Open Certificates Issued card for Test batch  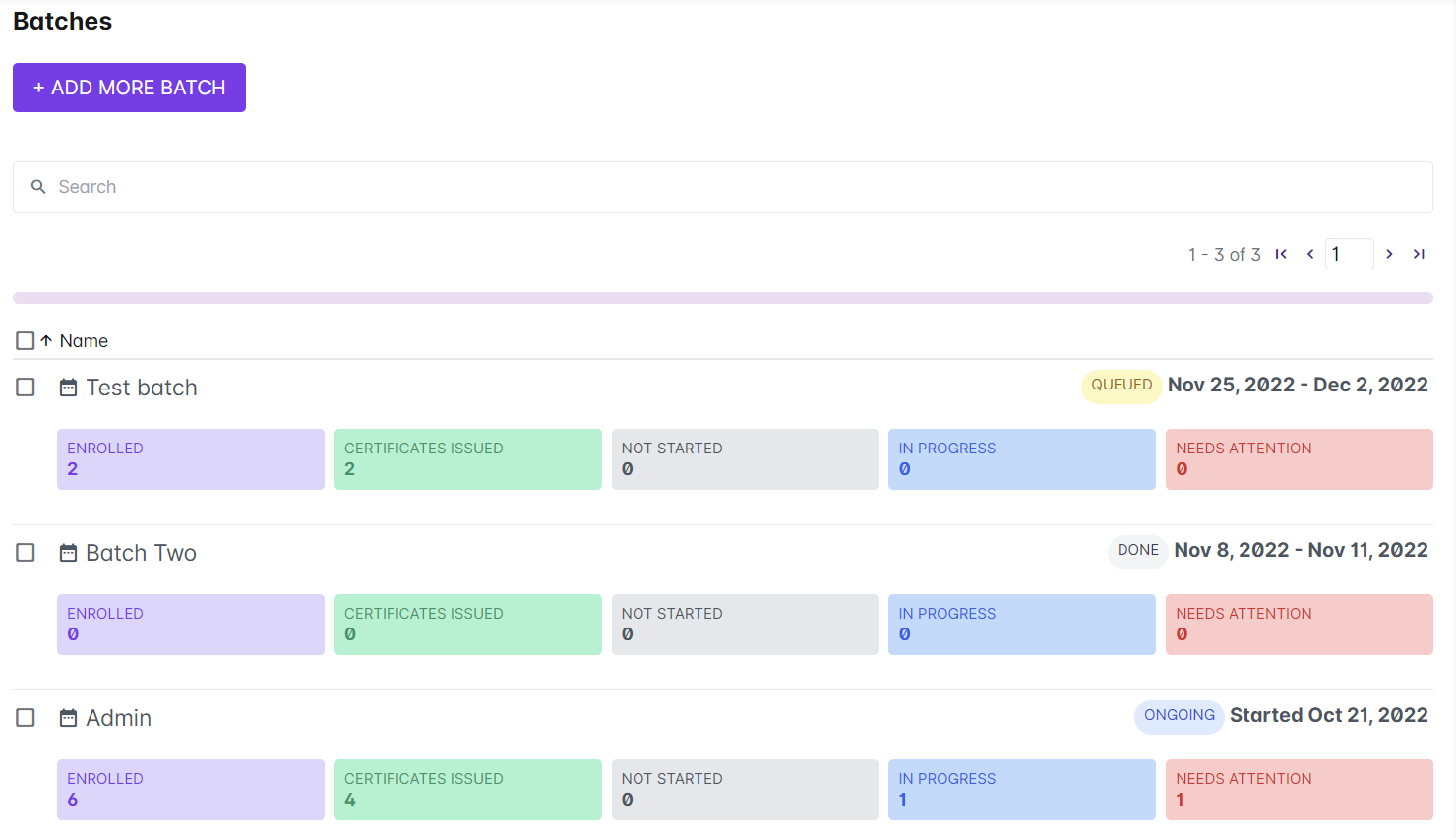click(x=468, y=459)
